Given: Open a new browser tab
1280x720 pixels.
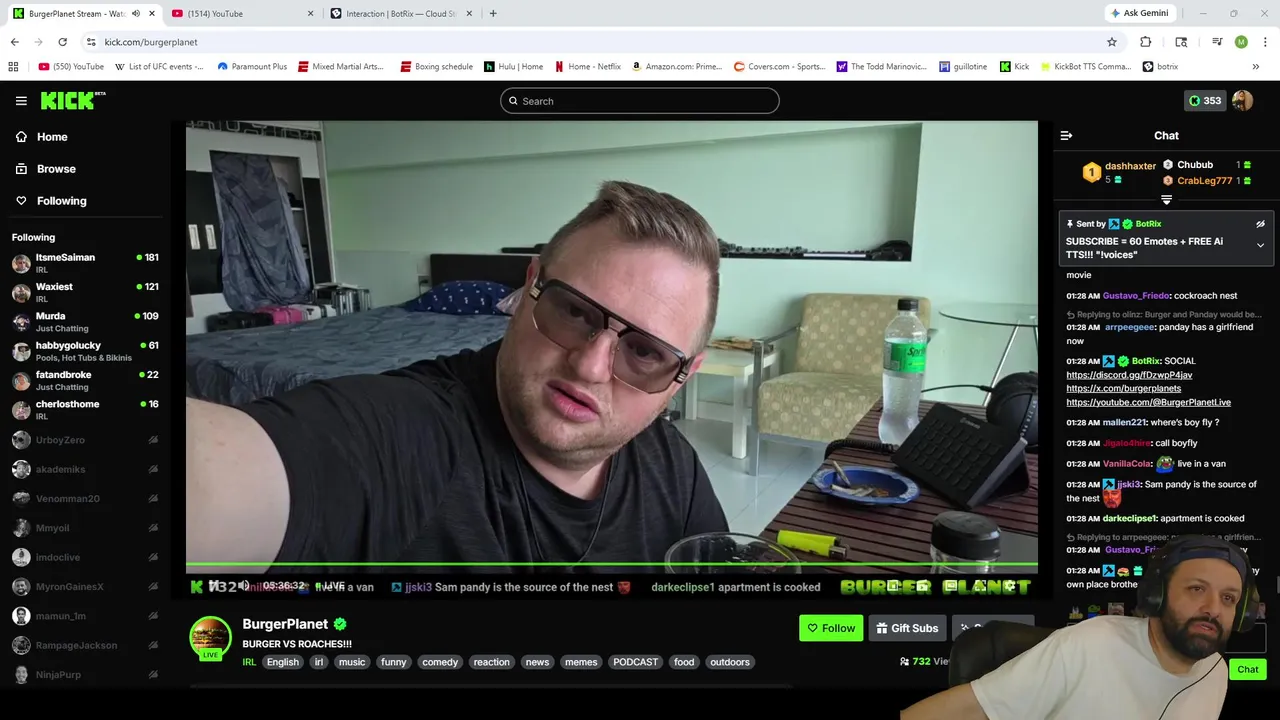Looking at the screenshot, I should (493, 14).
